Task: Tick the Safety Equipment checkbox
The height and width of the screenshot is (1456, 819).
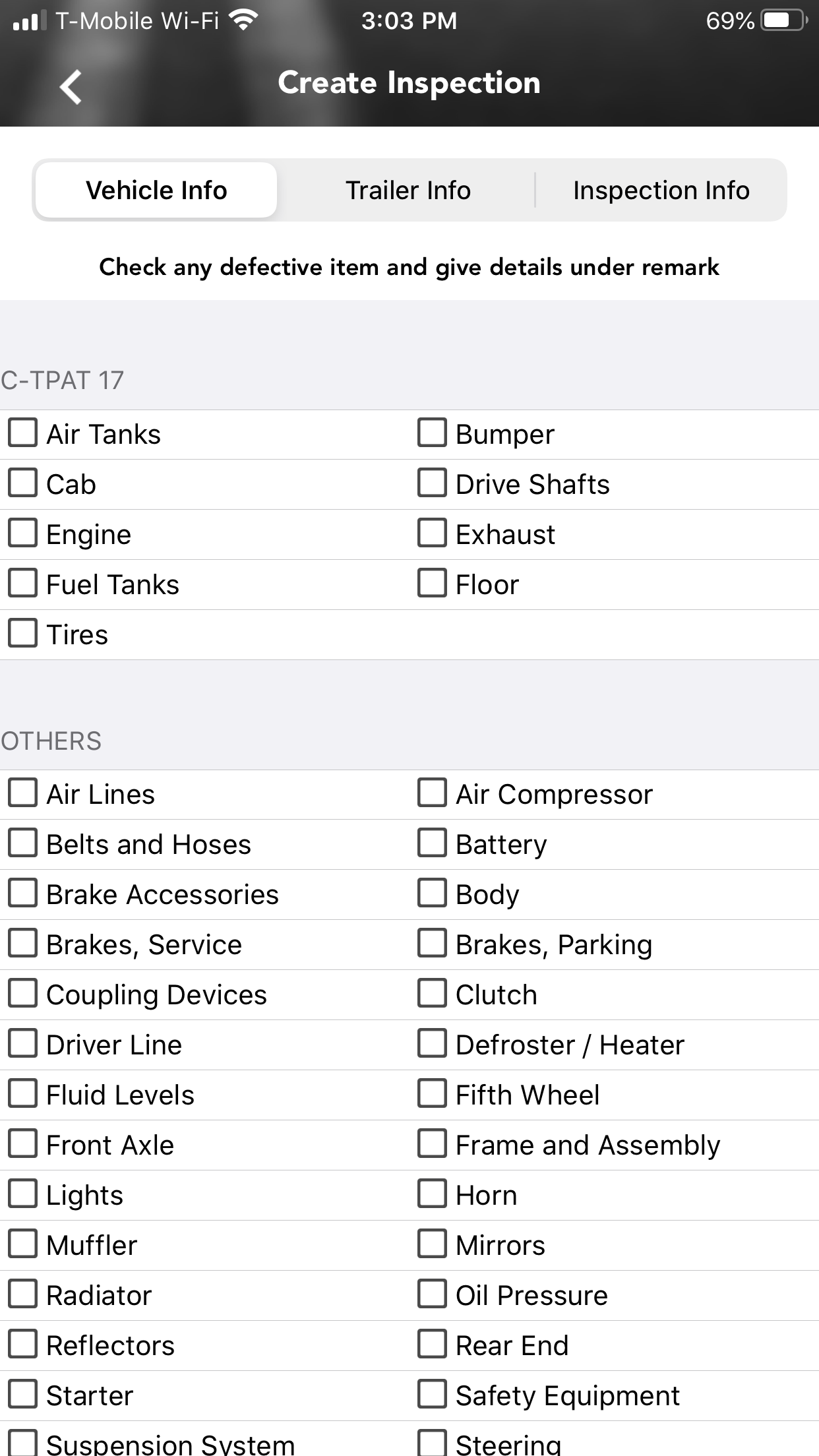Action: [x=433, y=1395]
